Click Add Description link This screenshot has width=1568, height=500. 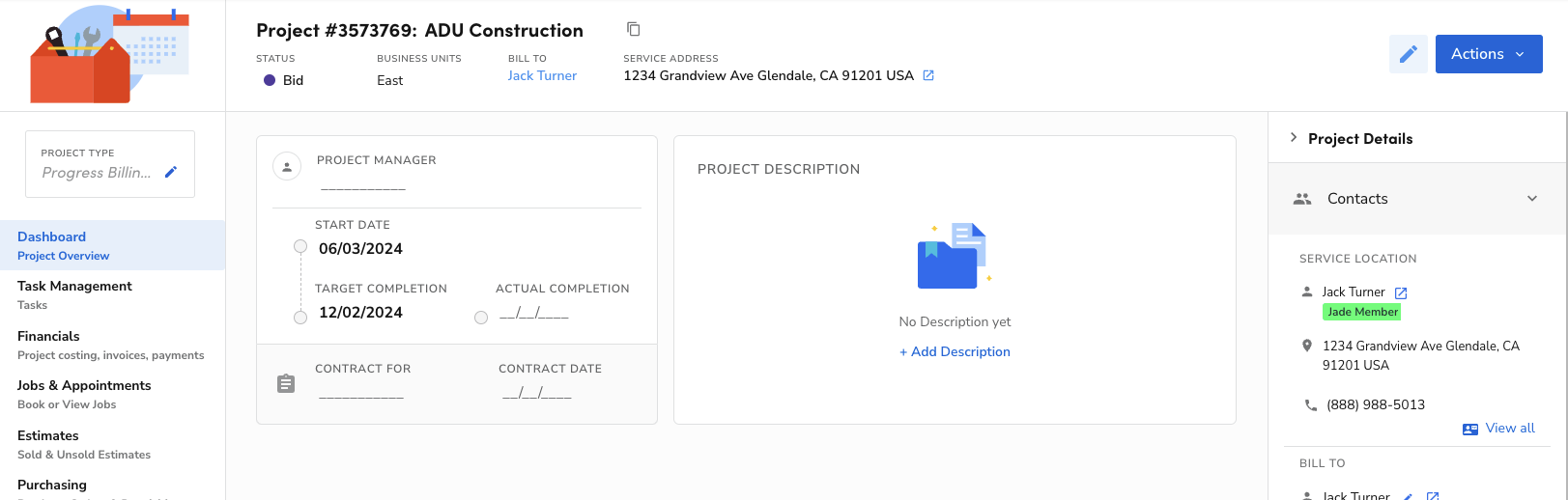pos(955,351)
